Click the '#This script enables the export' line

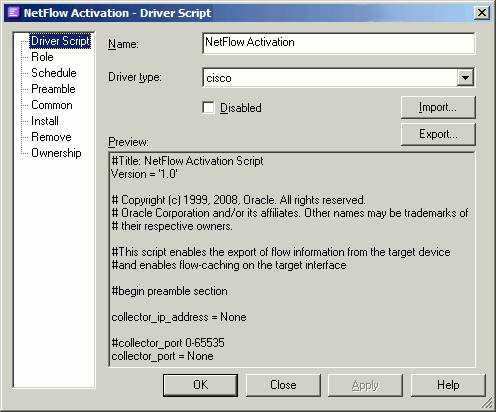[281, 252]
